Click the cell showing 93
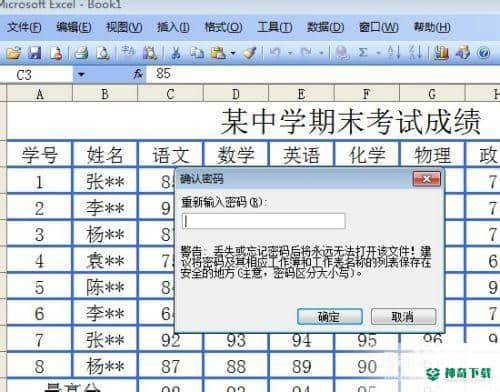The image size is (500, 392). pos(236,340)
